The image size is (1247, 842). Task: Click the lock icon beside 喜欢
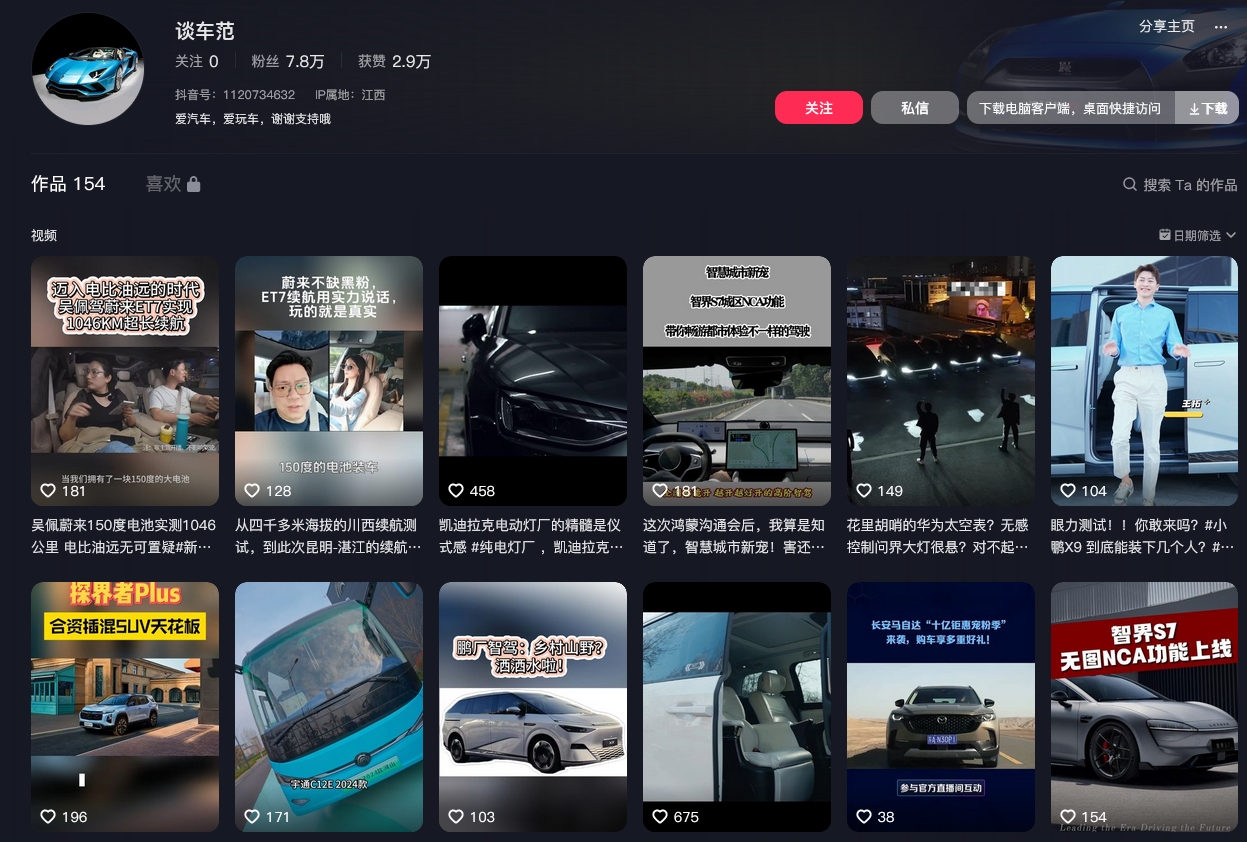coord(194,184)
